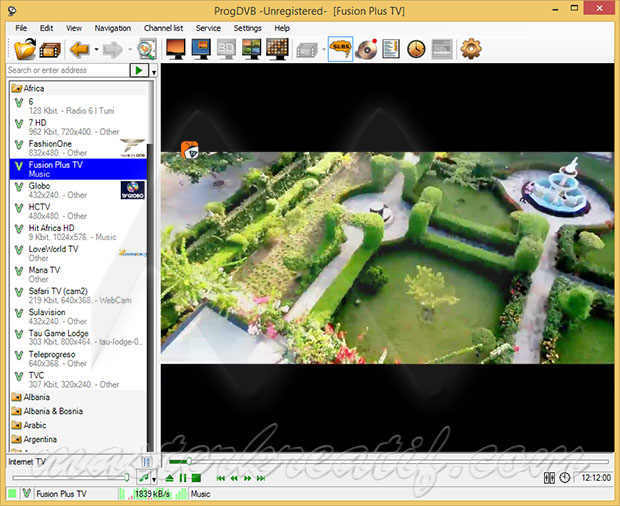
Task: Stop playback with the green stop button
Action: 196,478
